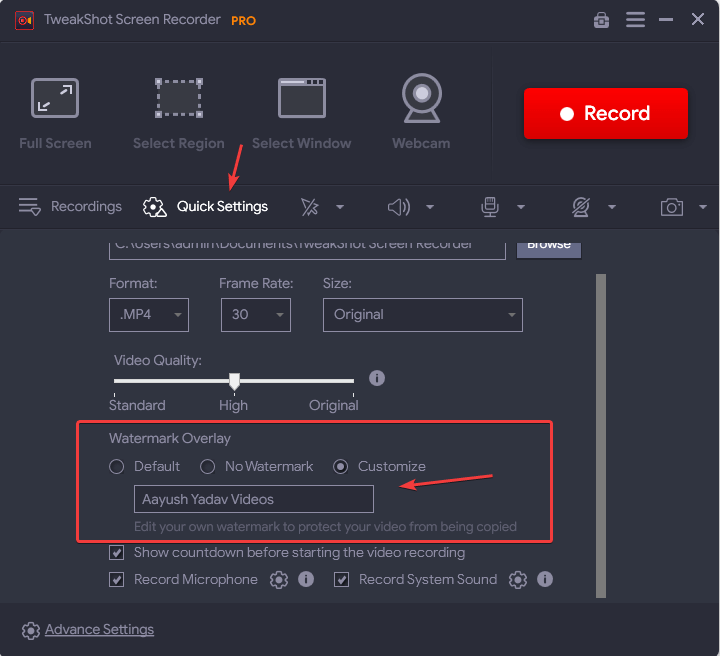Open Record System Sound gear settings
720x656 pixels.
[x=517, y=580]
